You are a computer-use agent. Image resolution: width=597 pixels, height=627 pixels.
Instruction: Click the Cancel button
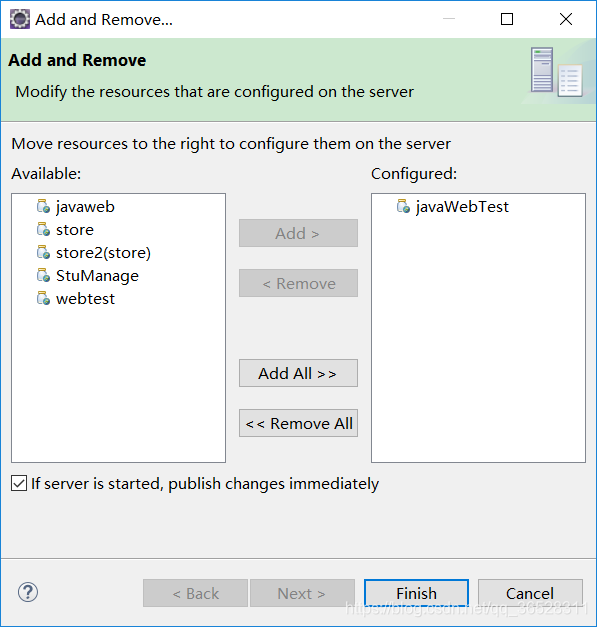(x=530, y=593)
